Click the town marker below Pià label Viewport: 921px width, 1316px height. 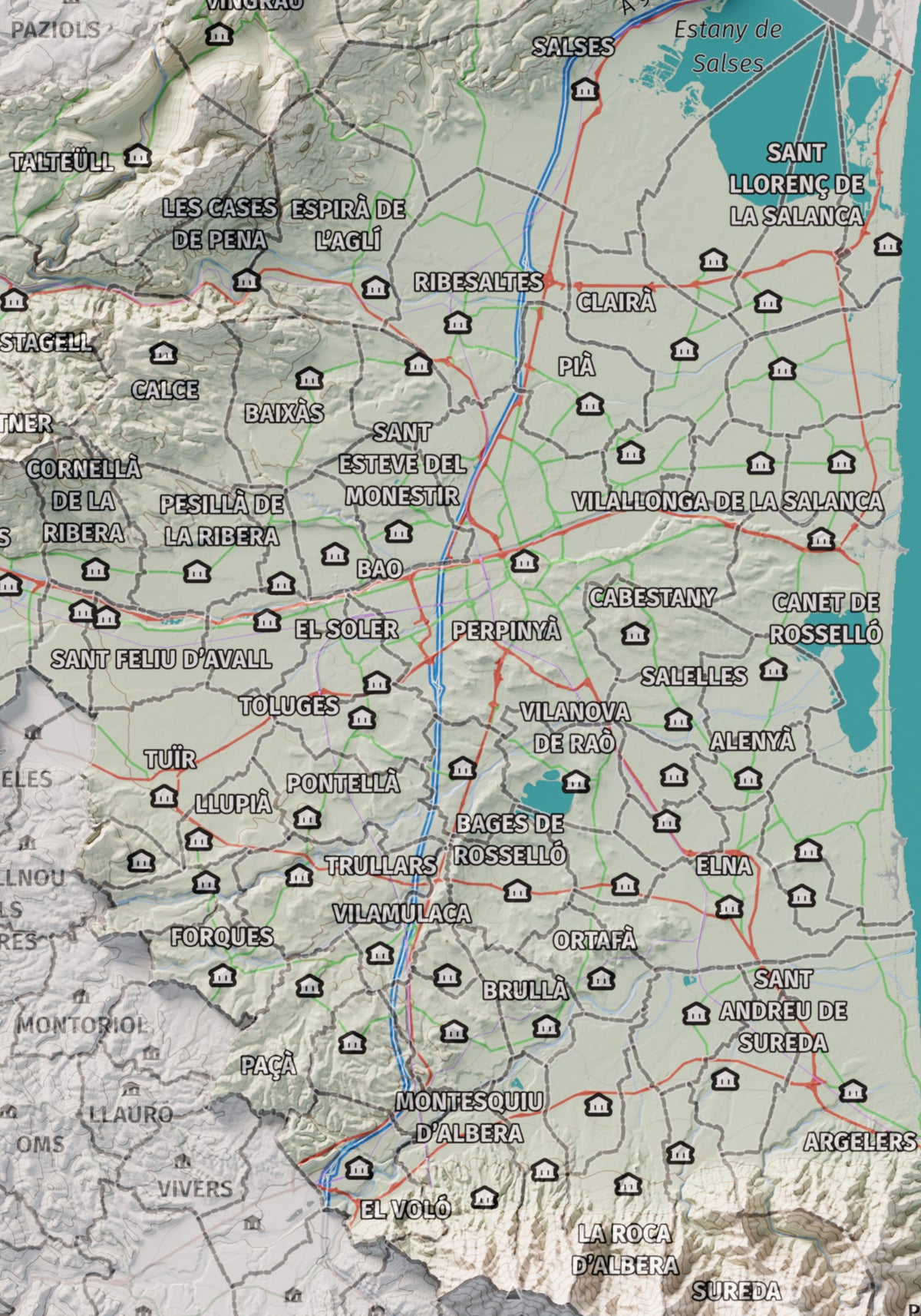(589, 404)
